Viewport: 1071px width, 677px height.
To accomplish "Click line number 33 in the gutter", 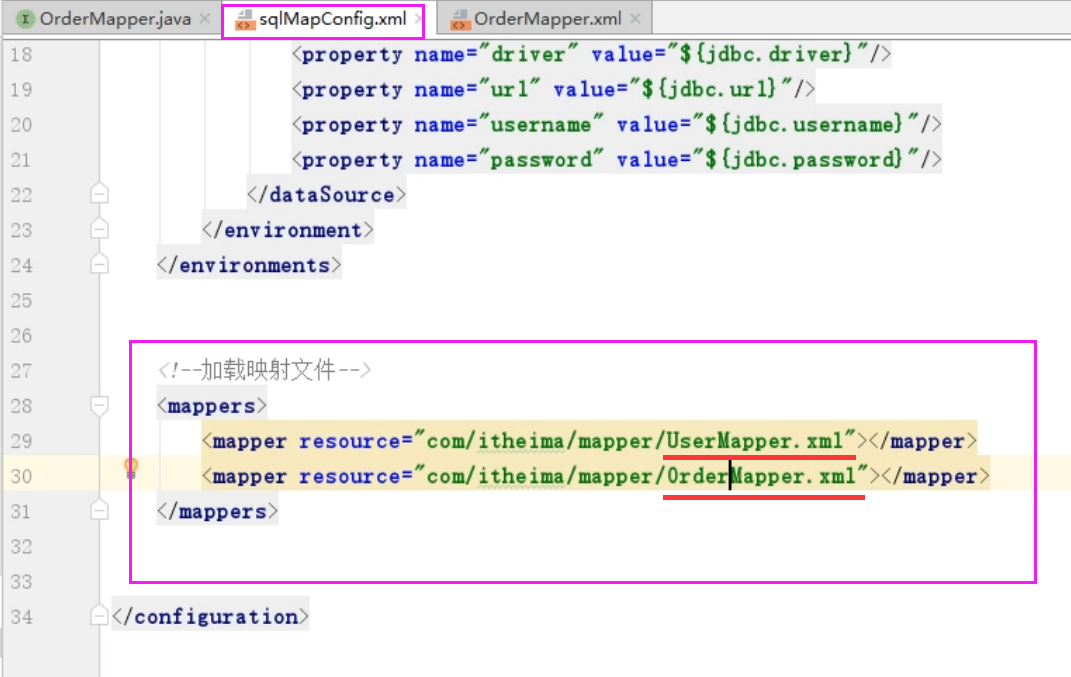I will point(21,582).
